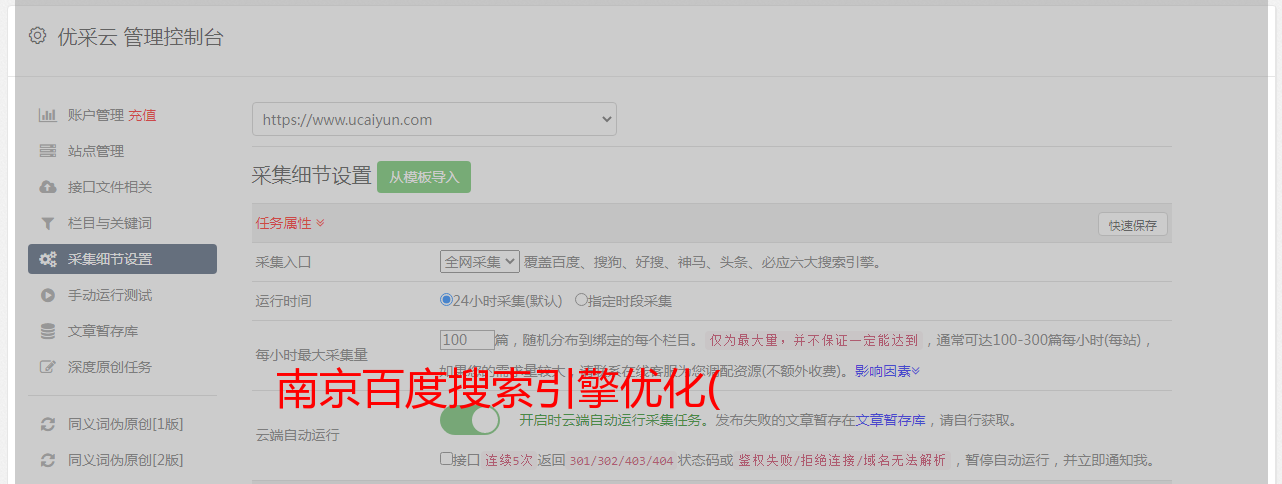Click the server icon for 站点管理

(47, 151)
